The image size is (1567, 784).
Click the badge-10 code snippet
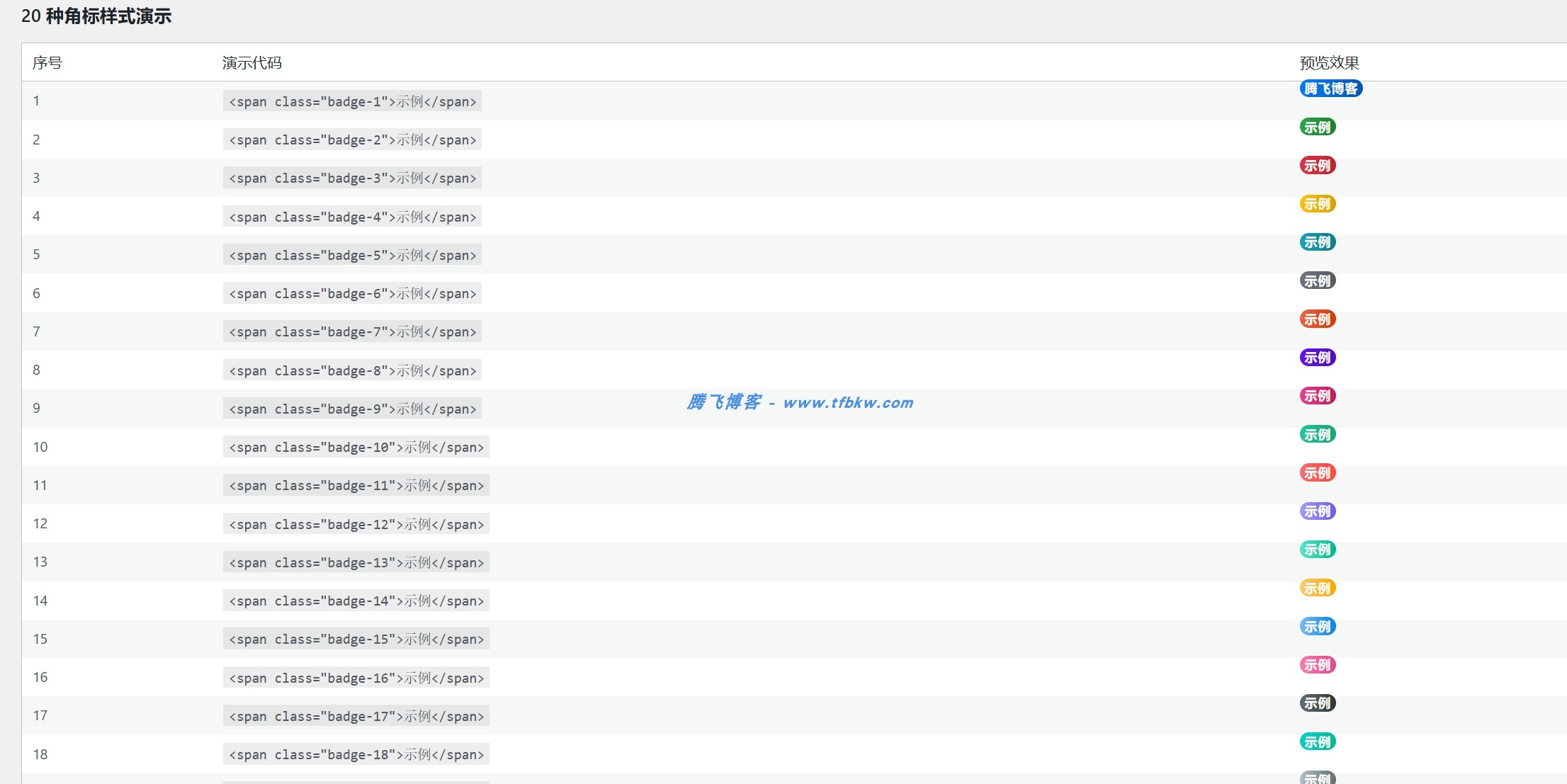(x=356, y=447)
